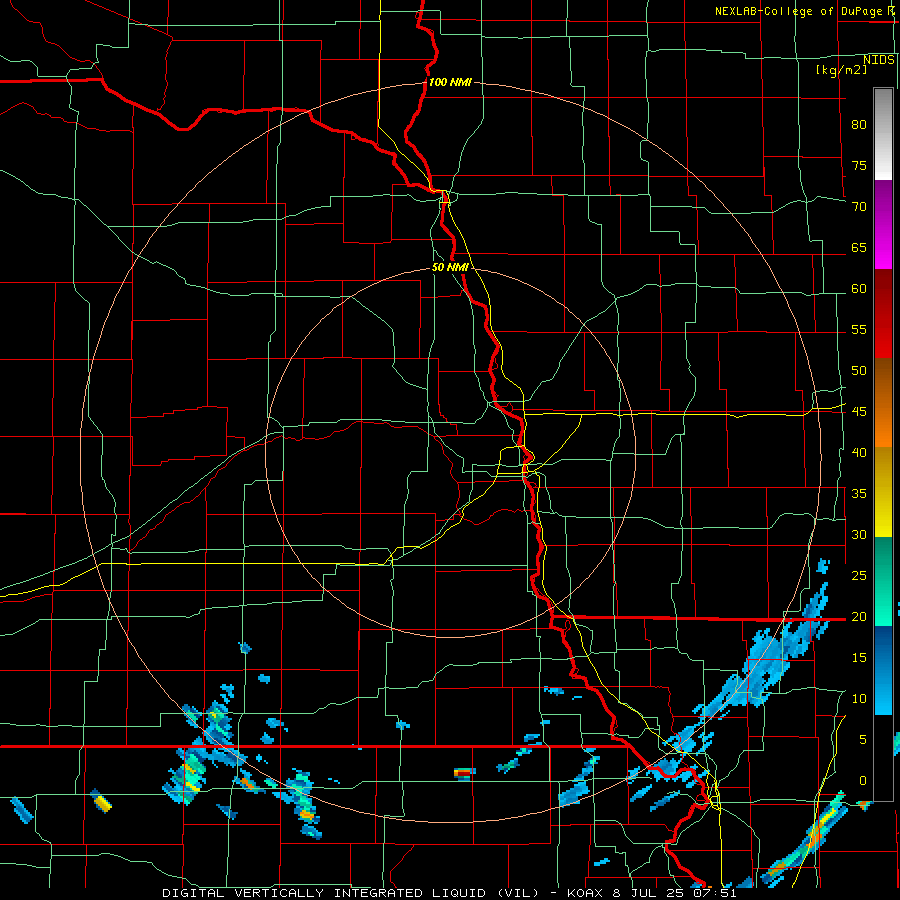Click the '50 NMI' range ring label
The image size is (900, 900).
451,267
